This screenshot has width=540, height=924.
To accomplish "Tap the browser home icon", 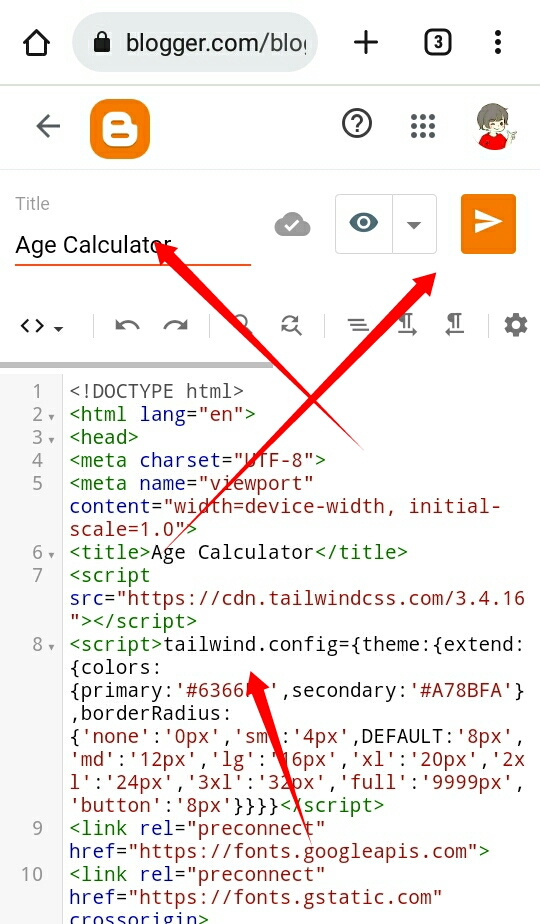I will (36, 43).
